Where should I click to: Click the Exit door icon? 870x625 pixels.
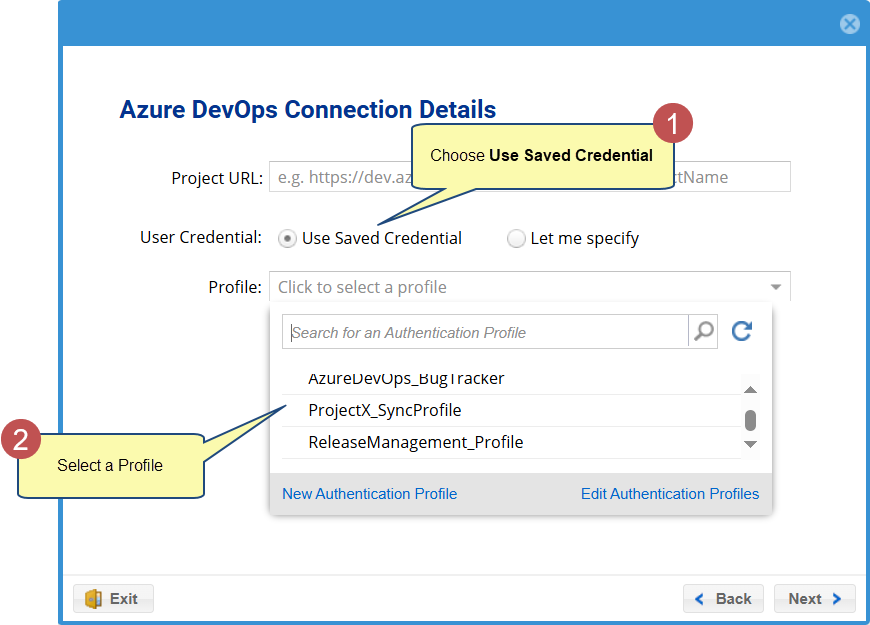point(94,599)
